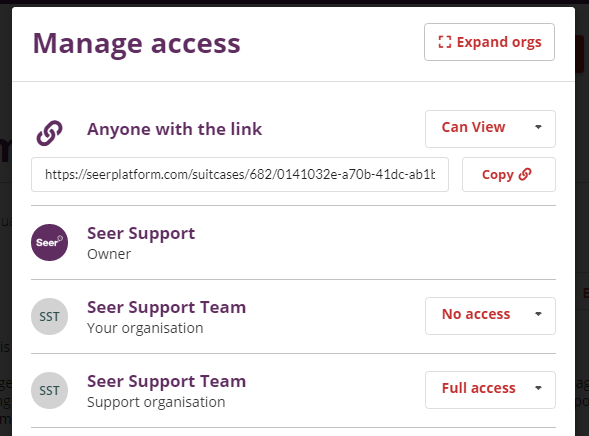Image resolution: width=589 pixels, height=436 pixels.
Task: Open the No access dropdown
Action: pyautogui.click(x=490, y=316)
